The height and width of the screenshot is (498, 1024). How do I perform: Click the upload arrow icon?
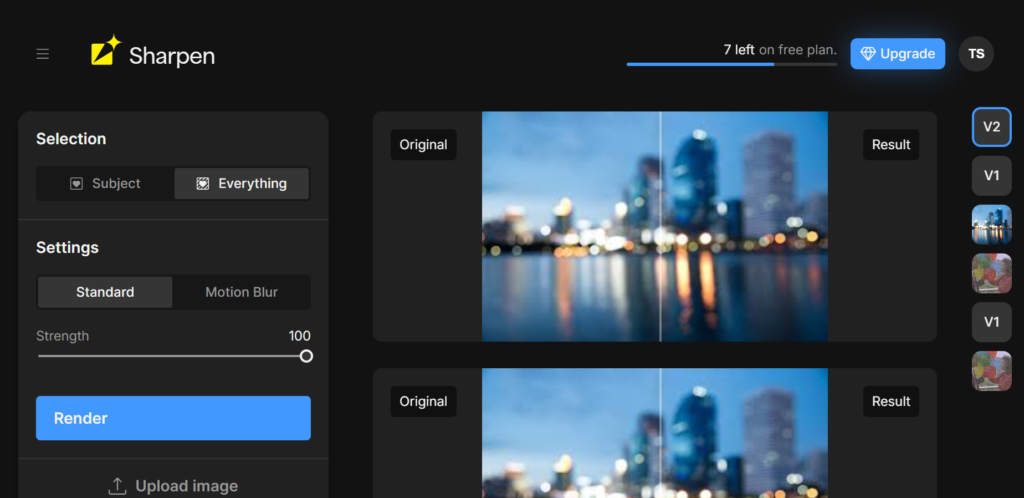(x=117, y=486)
